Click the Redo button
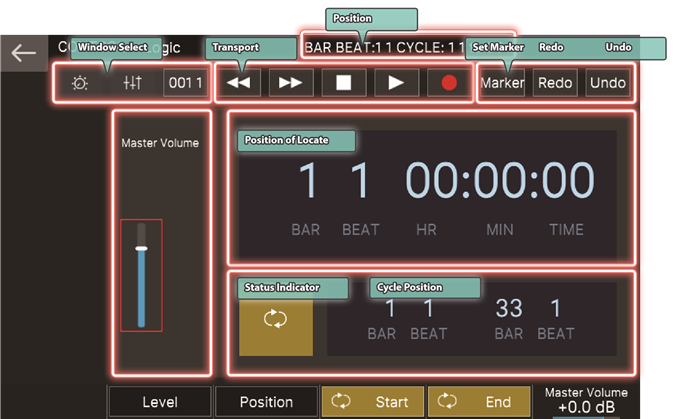 pos(555,83)
